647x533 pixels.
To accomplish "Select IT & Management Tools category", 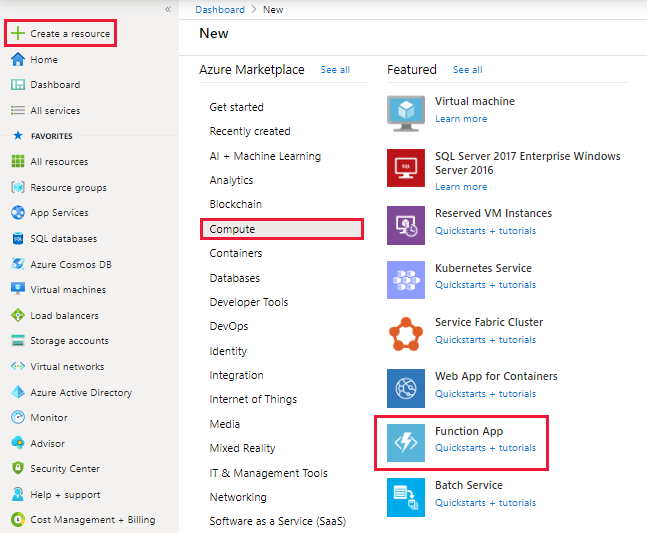I will click(268, 473).
